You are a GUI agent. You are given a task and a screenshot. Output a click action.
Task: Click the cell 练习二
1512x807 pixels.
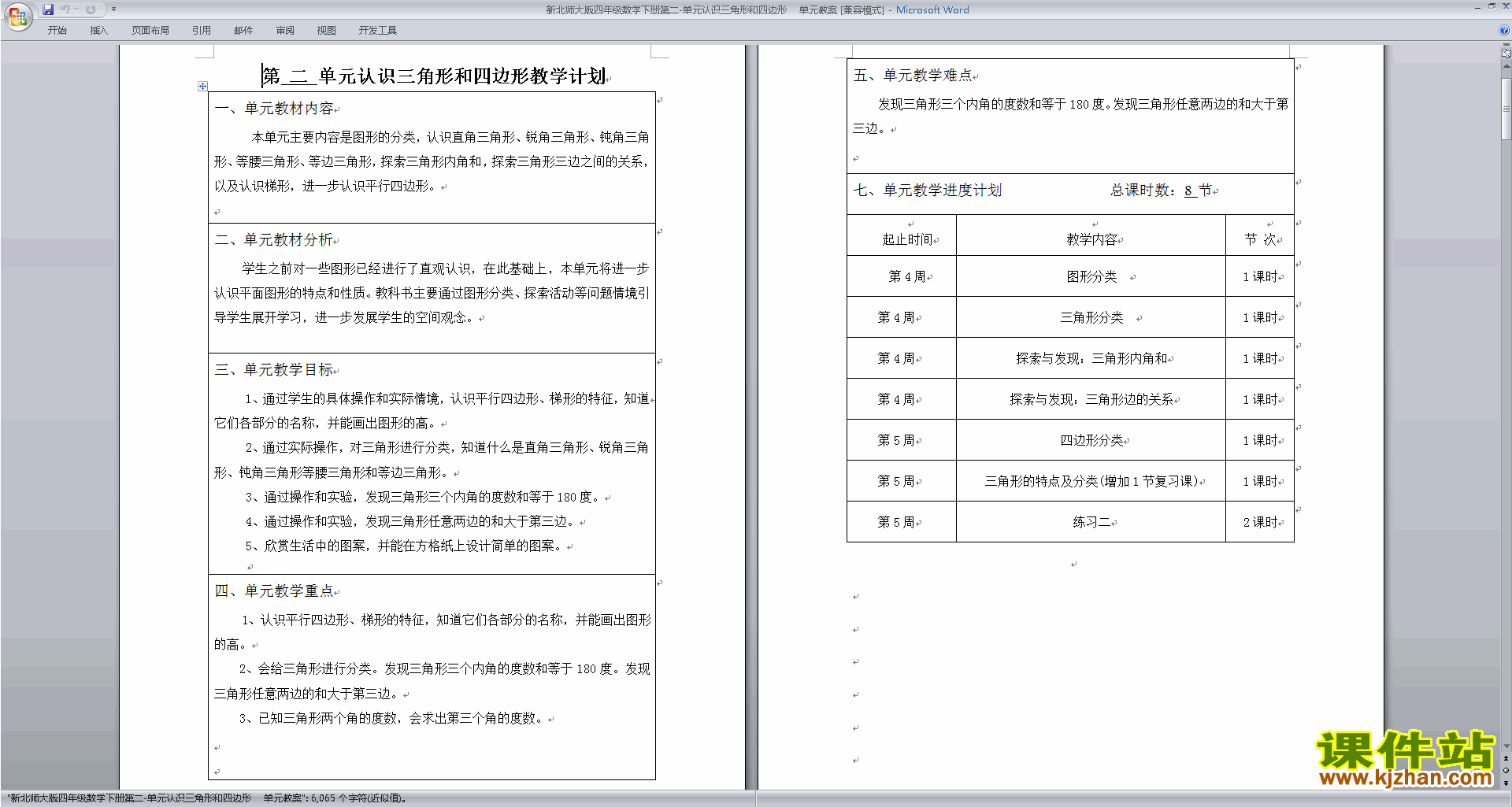tap(1091, 523)
